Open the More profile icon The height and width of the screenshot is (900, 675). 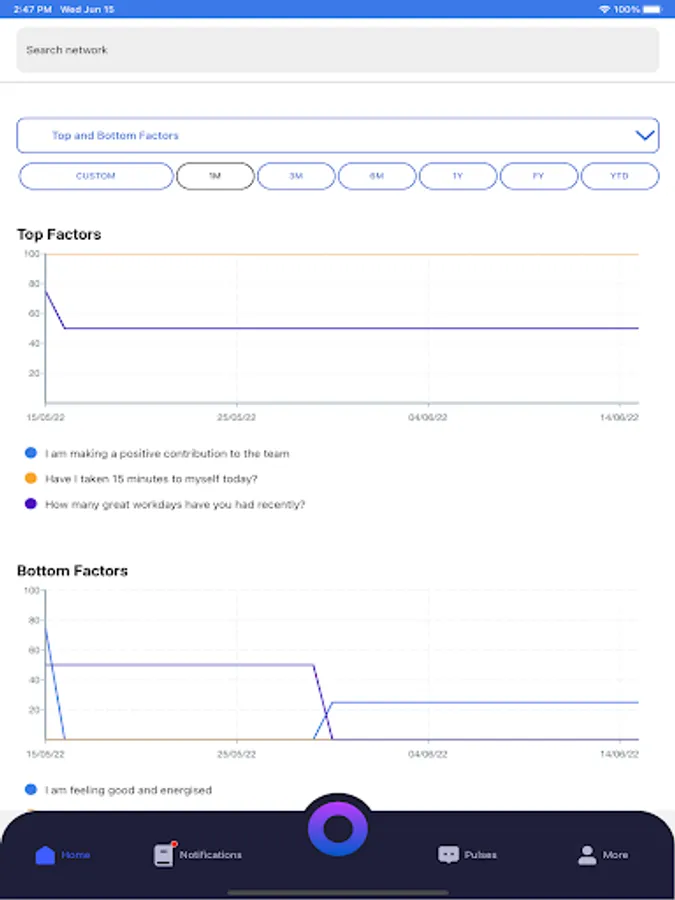click(587, 855)
